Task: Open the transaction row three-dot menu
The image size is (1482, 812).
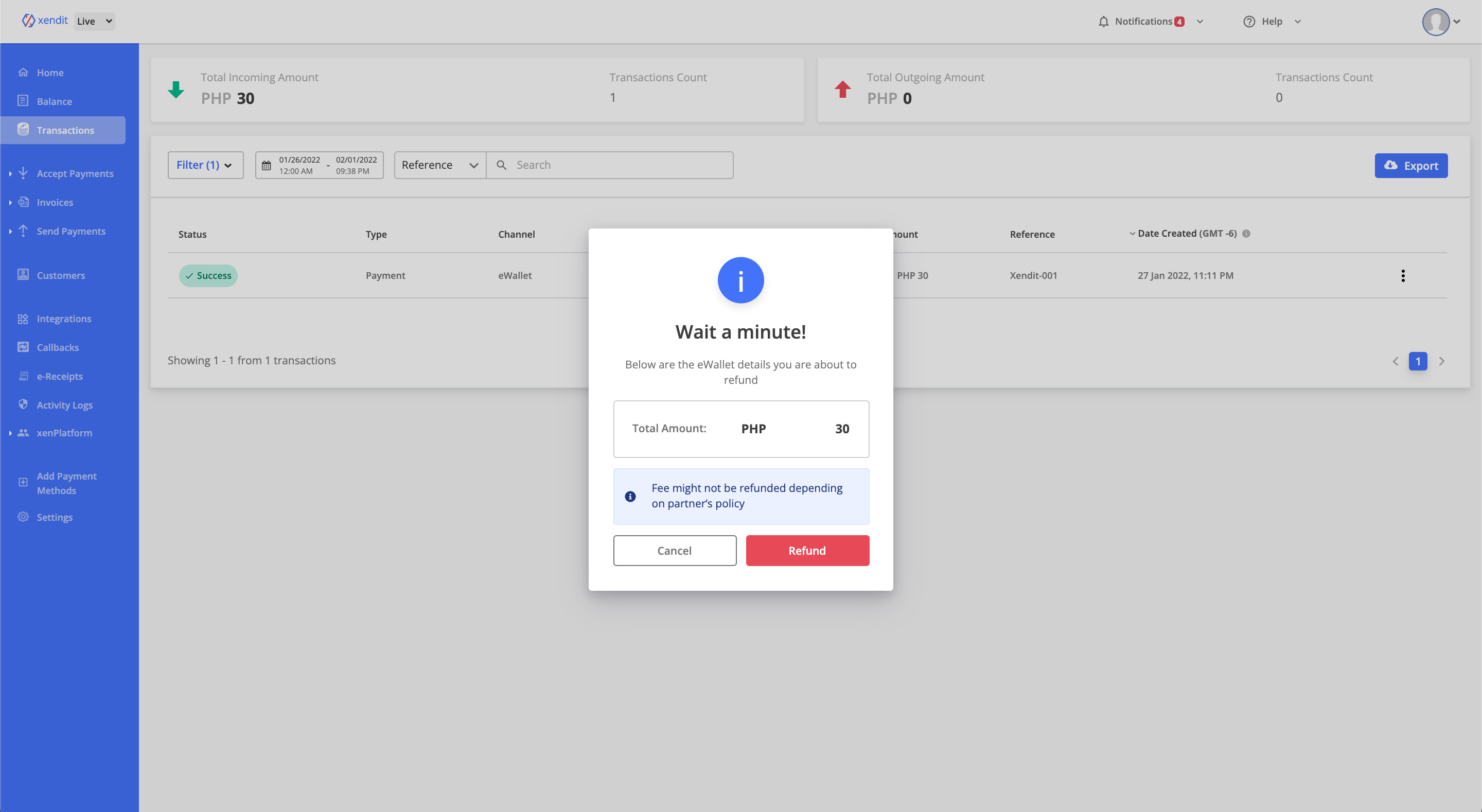Action: 1403,275
